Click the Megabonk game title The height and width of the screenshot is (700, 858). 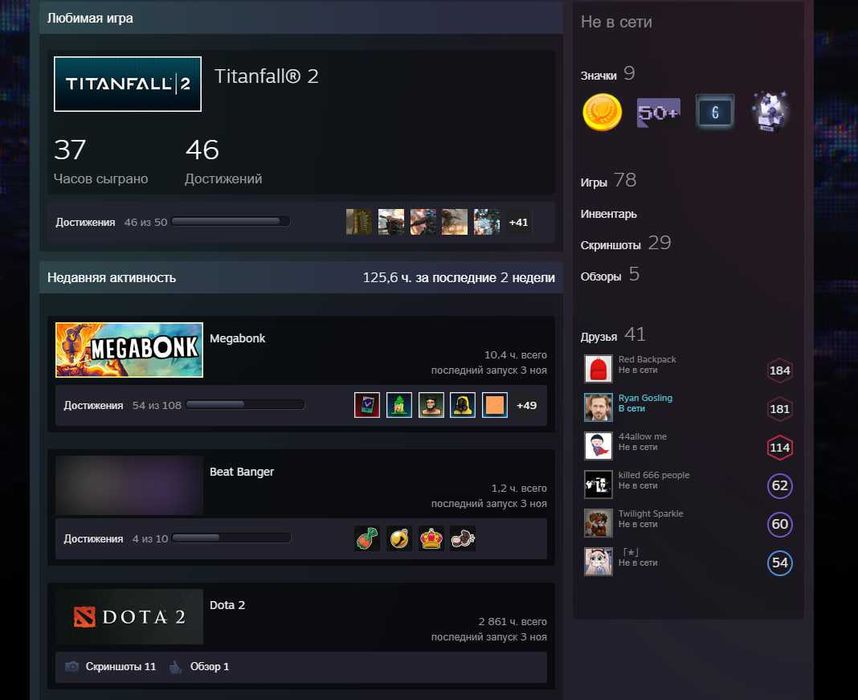coord(237,338)
